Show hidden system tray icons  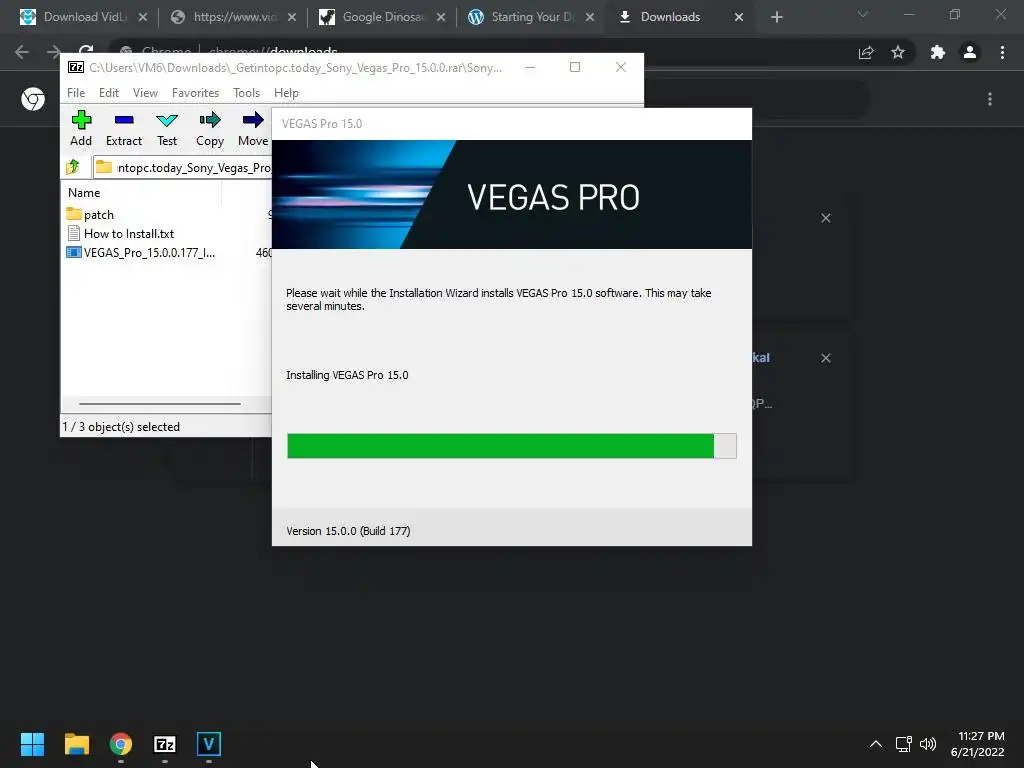(876, 744)
